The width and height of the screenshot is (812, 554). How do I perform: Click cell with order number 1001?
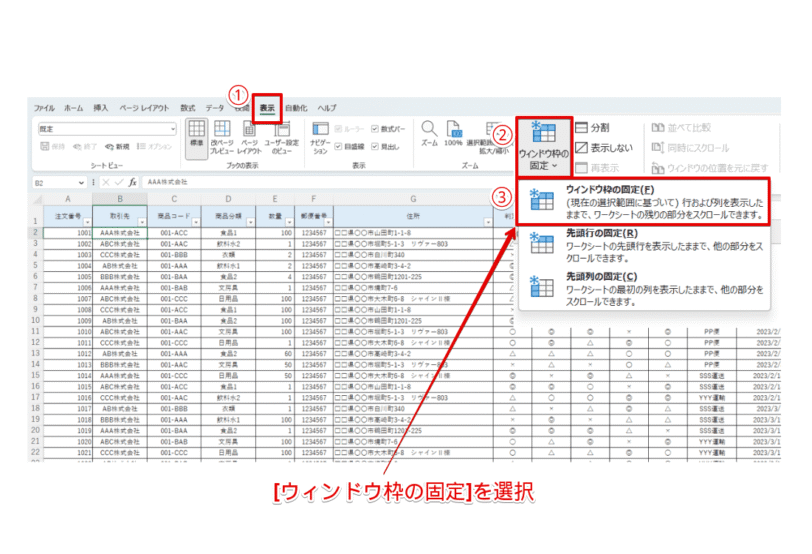pos(68,233)
